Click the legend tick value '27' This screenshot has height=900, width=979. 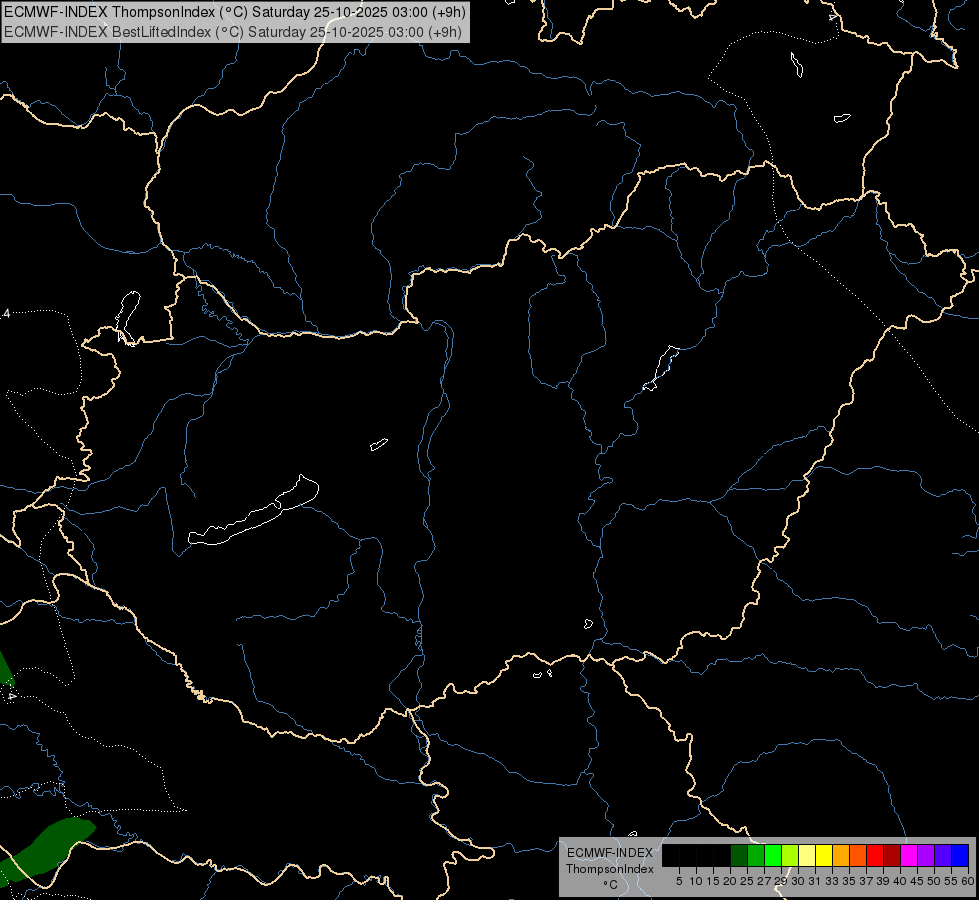coord(764,881)
